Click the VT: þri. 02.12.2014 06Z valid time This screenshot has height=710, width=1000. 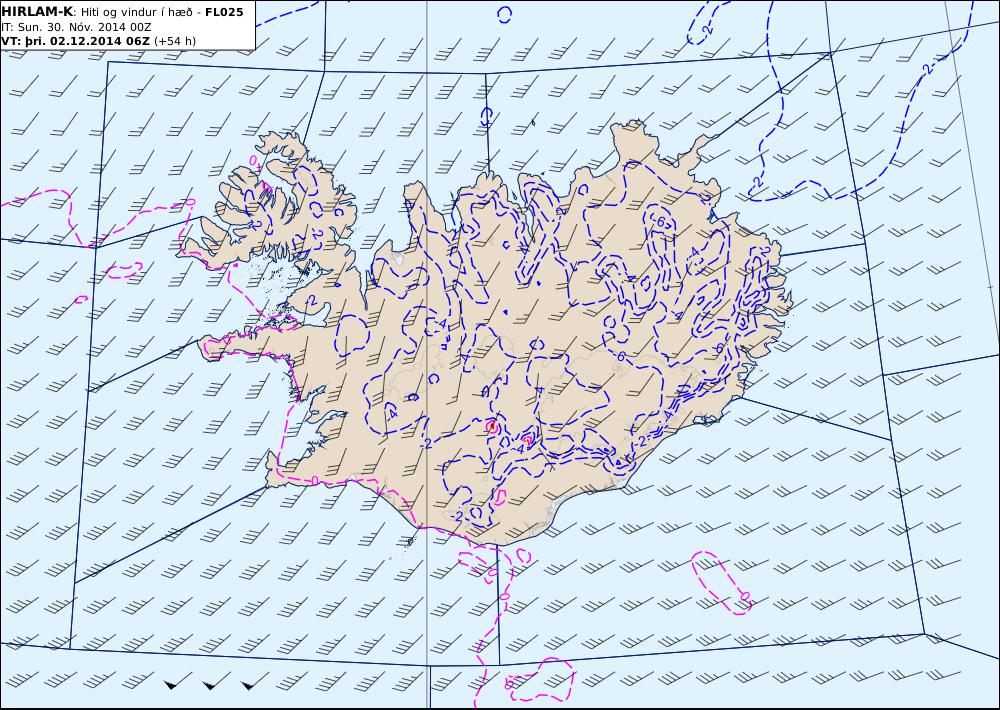[75, 41]
